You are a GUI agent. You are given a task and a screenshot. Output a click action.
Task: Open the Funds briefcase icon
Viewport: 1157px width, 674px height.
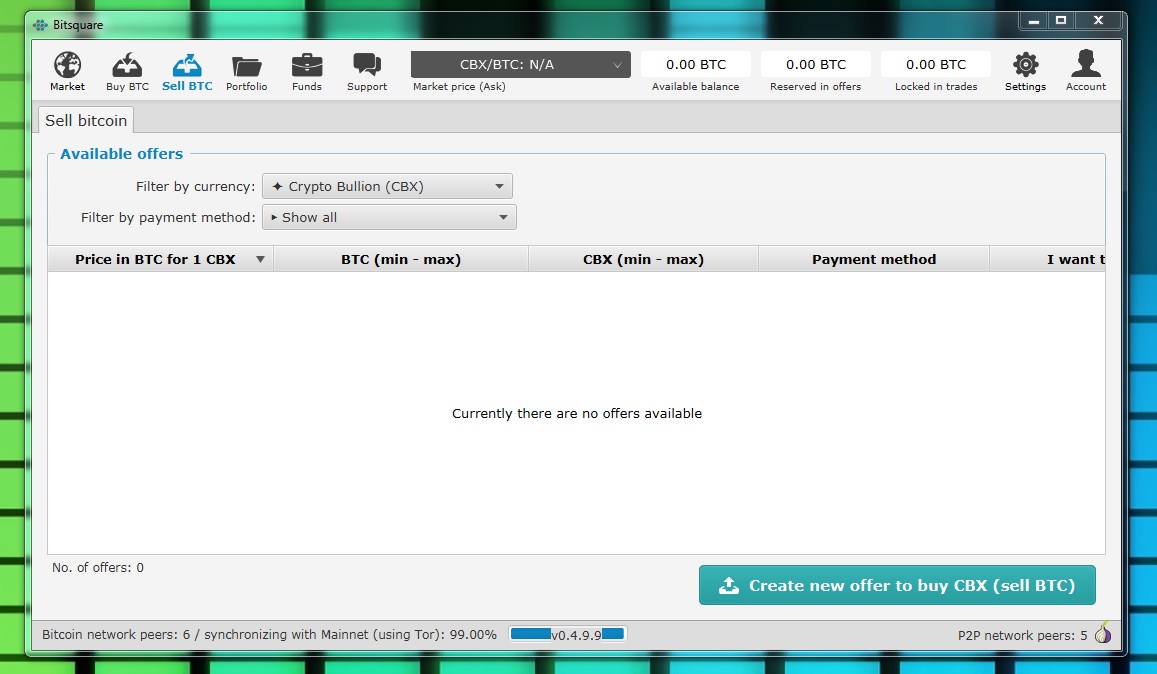click(x=307, y=65)
